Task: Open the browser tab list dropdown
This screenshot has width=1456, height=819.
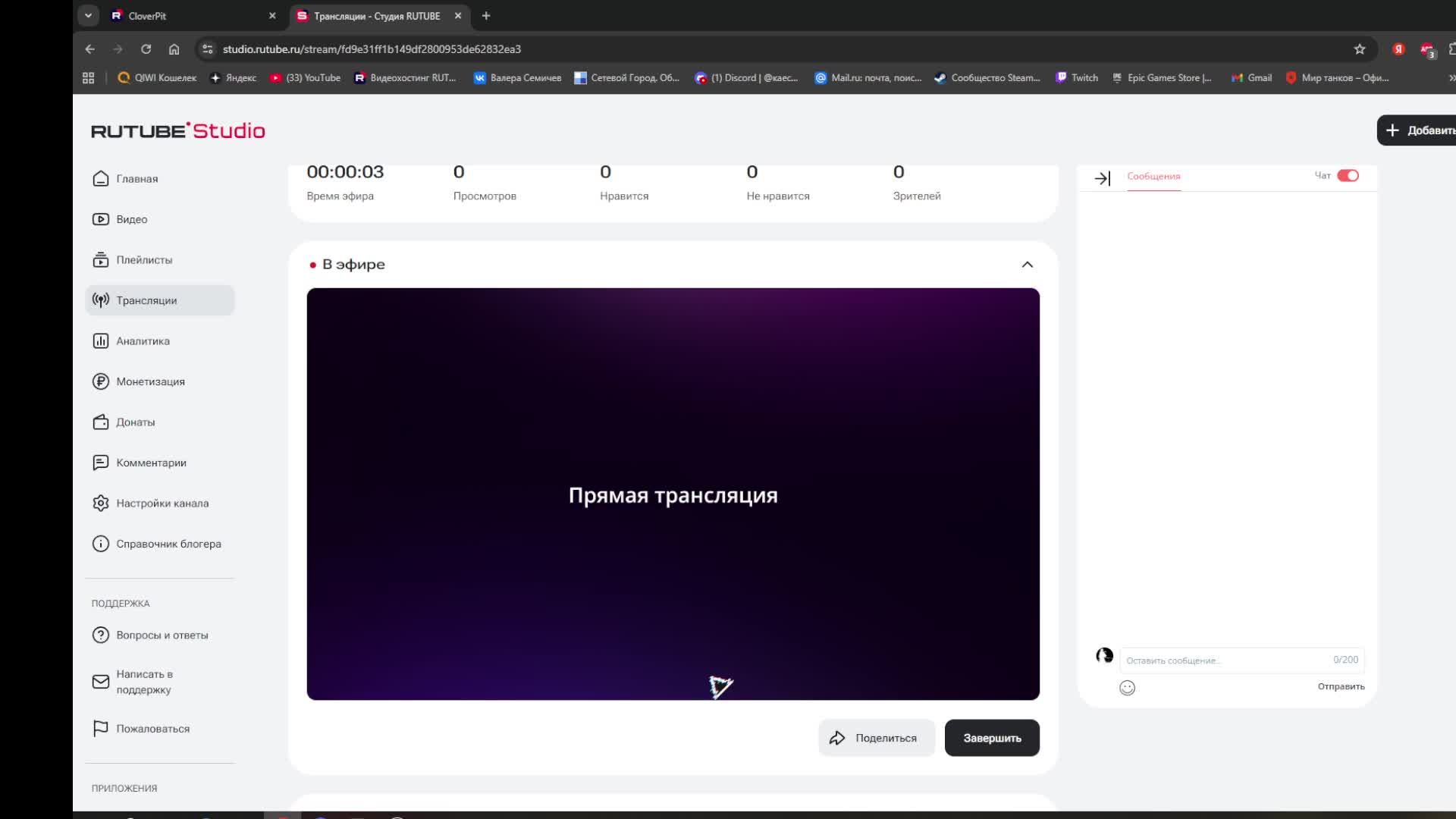Action: 89,15
